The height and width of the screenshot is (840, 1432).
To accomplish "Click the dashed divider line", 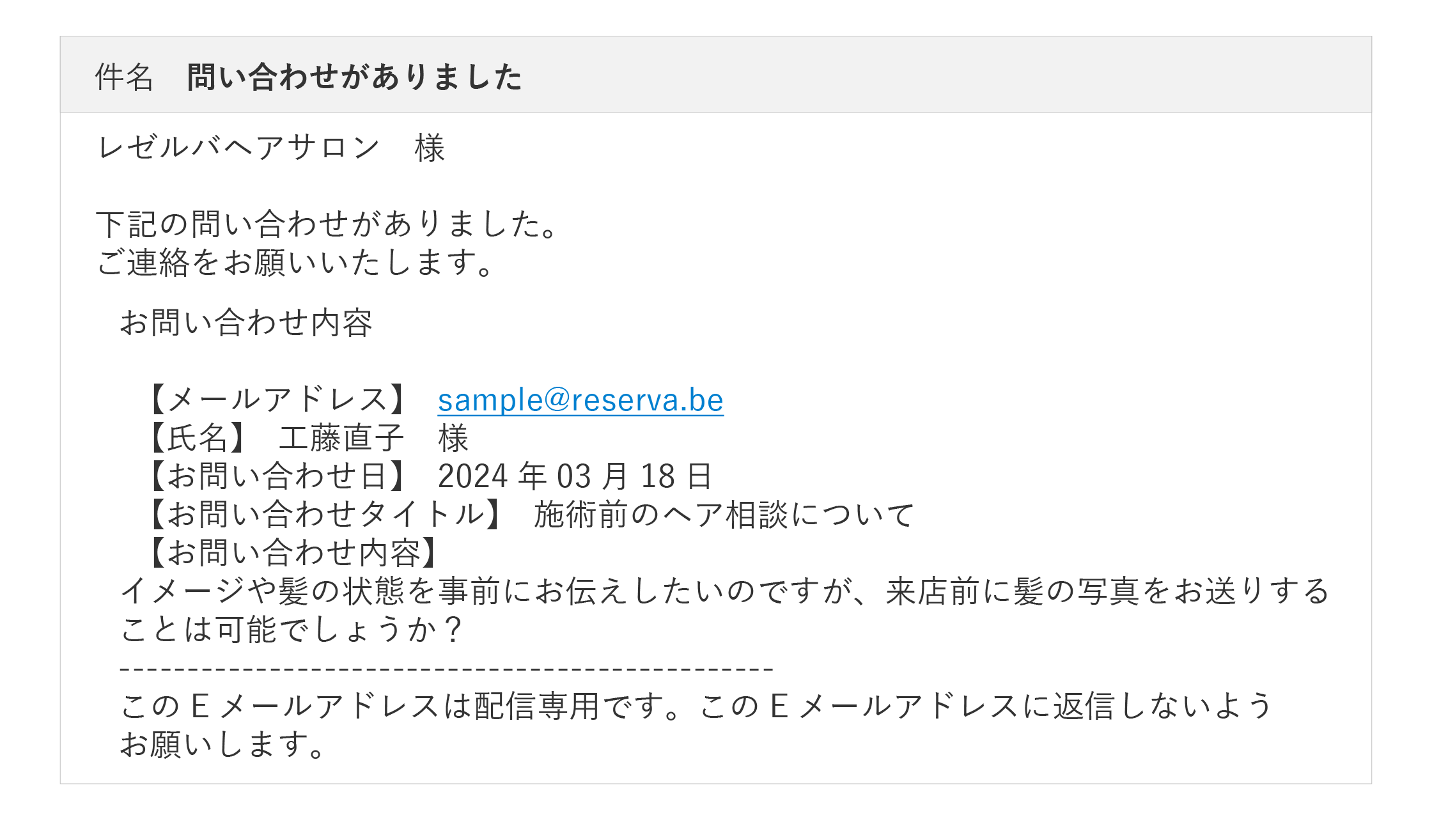I will [x=446, y=669].
